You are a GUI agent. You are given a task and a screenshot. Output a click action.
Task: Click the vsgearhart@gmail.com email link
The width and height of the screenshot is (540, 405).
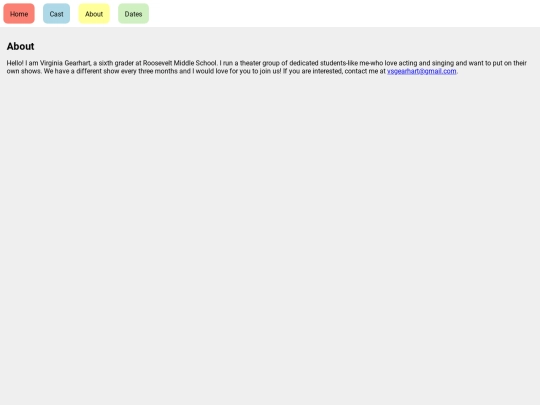[422, 71]
